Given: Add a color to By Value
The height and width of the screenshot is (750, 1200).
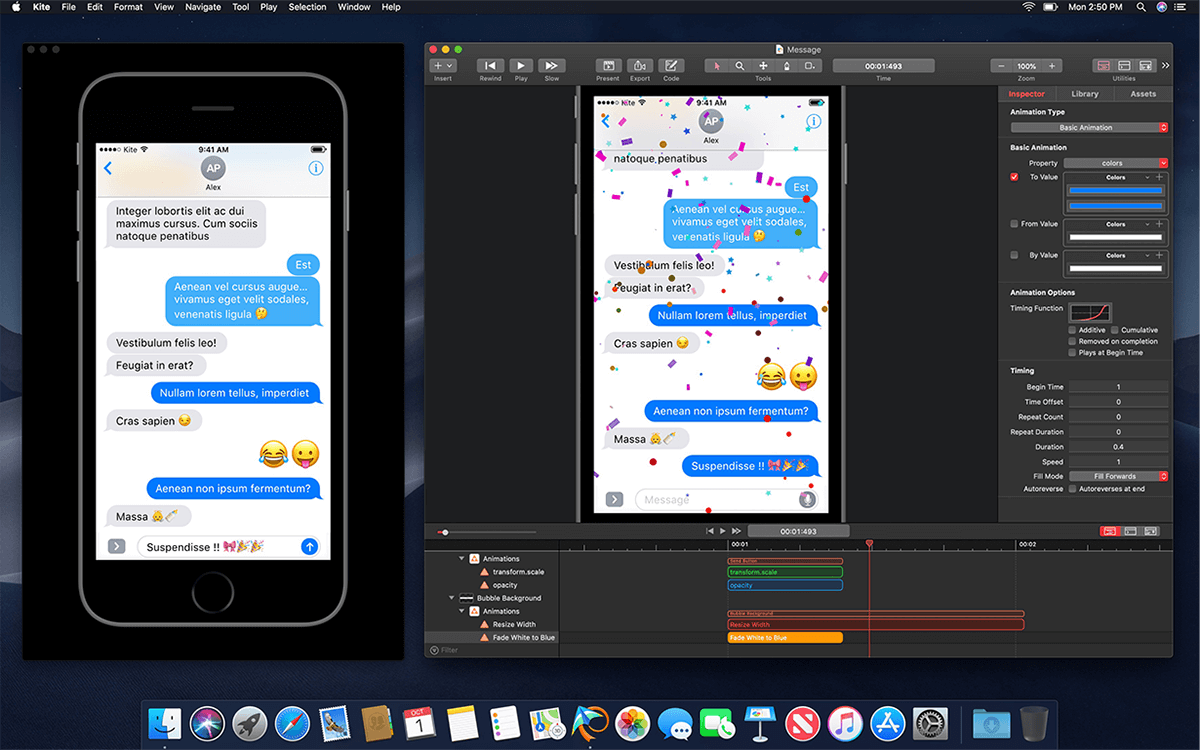Looking at the screenshot, I should (1159, 255).
